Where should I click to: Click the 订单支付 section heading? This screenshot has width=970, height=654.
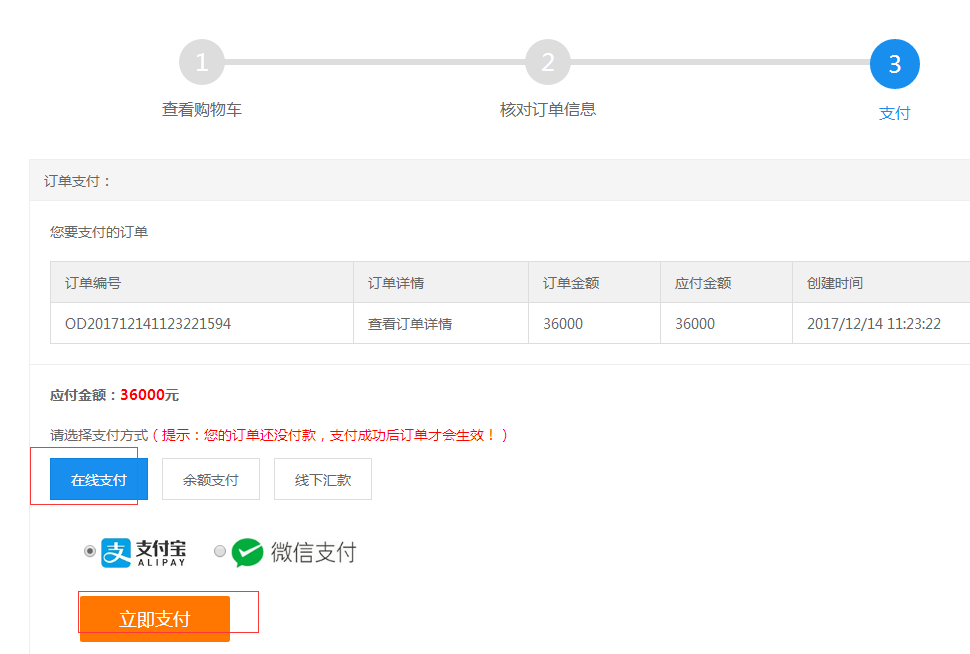click(77, 181)
